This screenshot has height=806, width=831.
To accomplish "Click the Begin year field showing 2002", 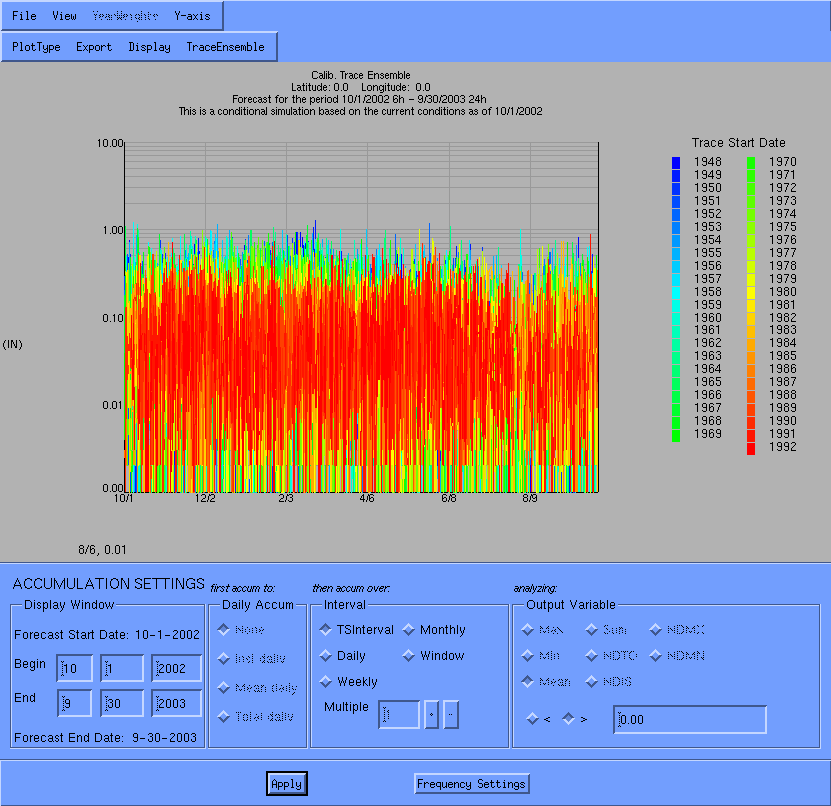I will pyautogui.click(x=177, y=668).
